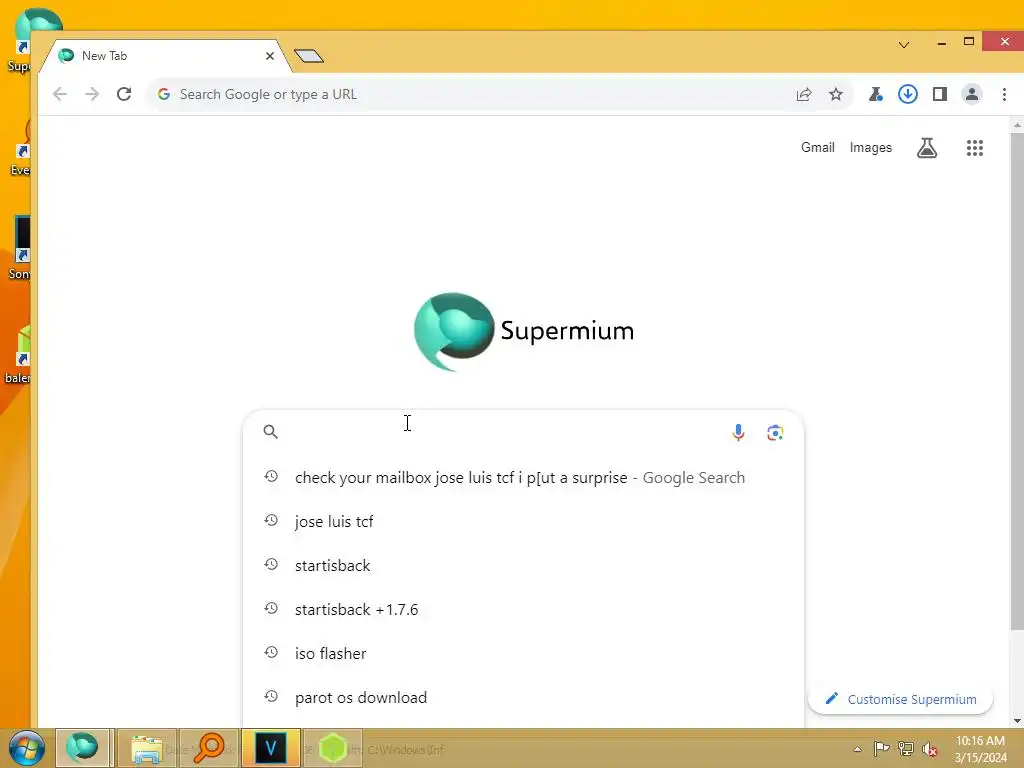
Task: Open the V app in taskbar
Action: click(x=271, y=748)
